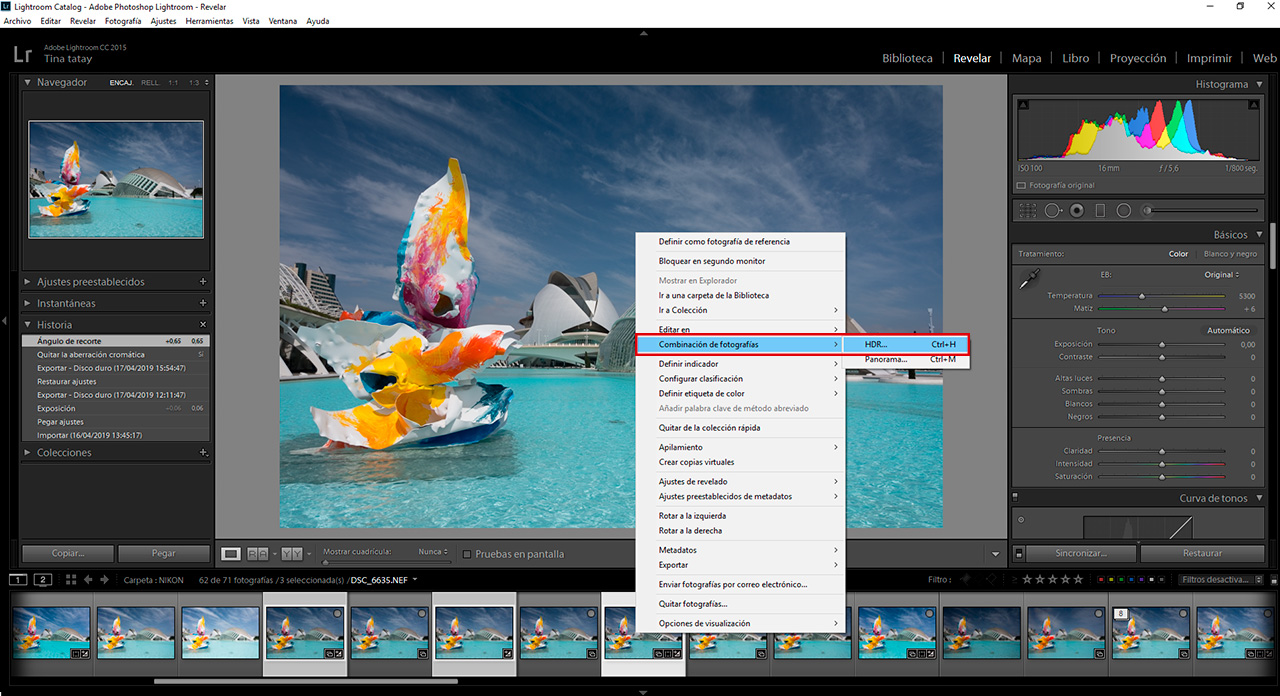Activate the crop overlay tool
Screen dimensions: 1280x696
click(x=1028, y=211)
